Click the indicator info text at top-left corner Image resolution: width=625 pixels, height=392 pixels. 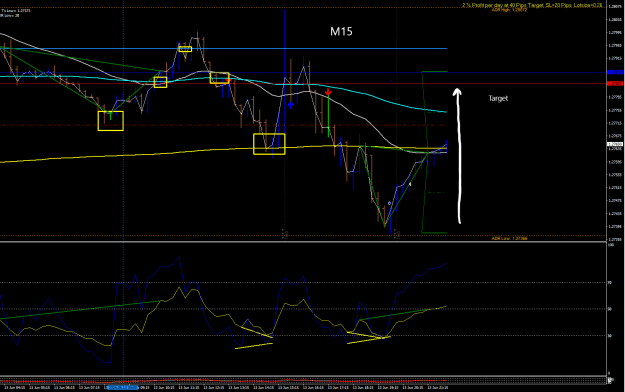(16, 13)
